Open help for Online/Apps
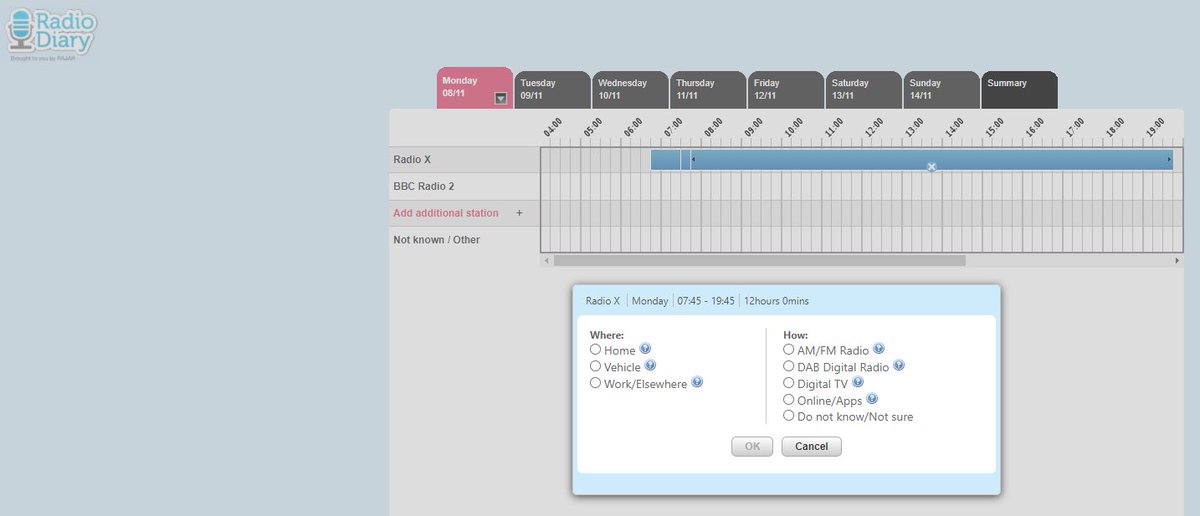Screen dimensions: 1200x516 coord(871,399)
